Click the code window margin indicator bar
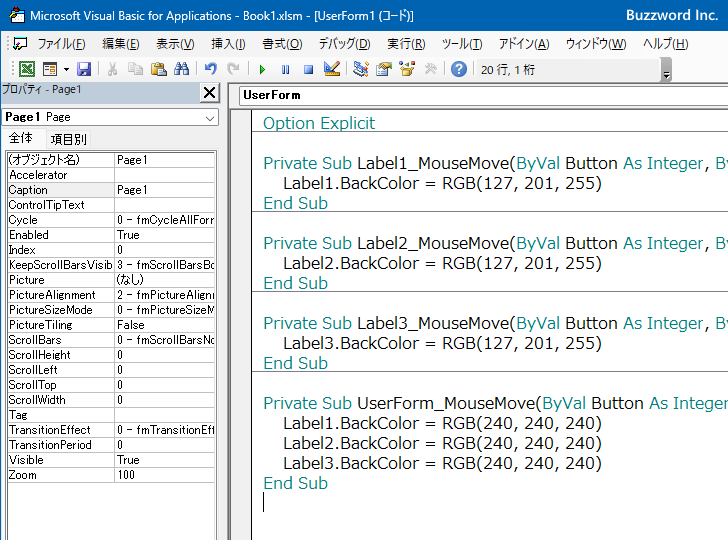This screenshot has width=728, height=540. [x=241, y=325]
